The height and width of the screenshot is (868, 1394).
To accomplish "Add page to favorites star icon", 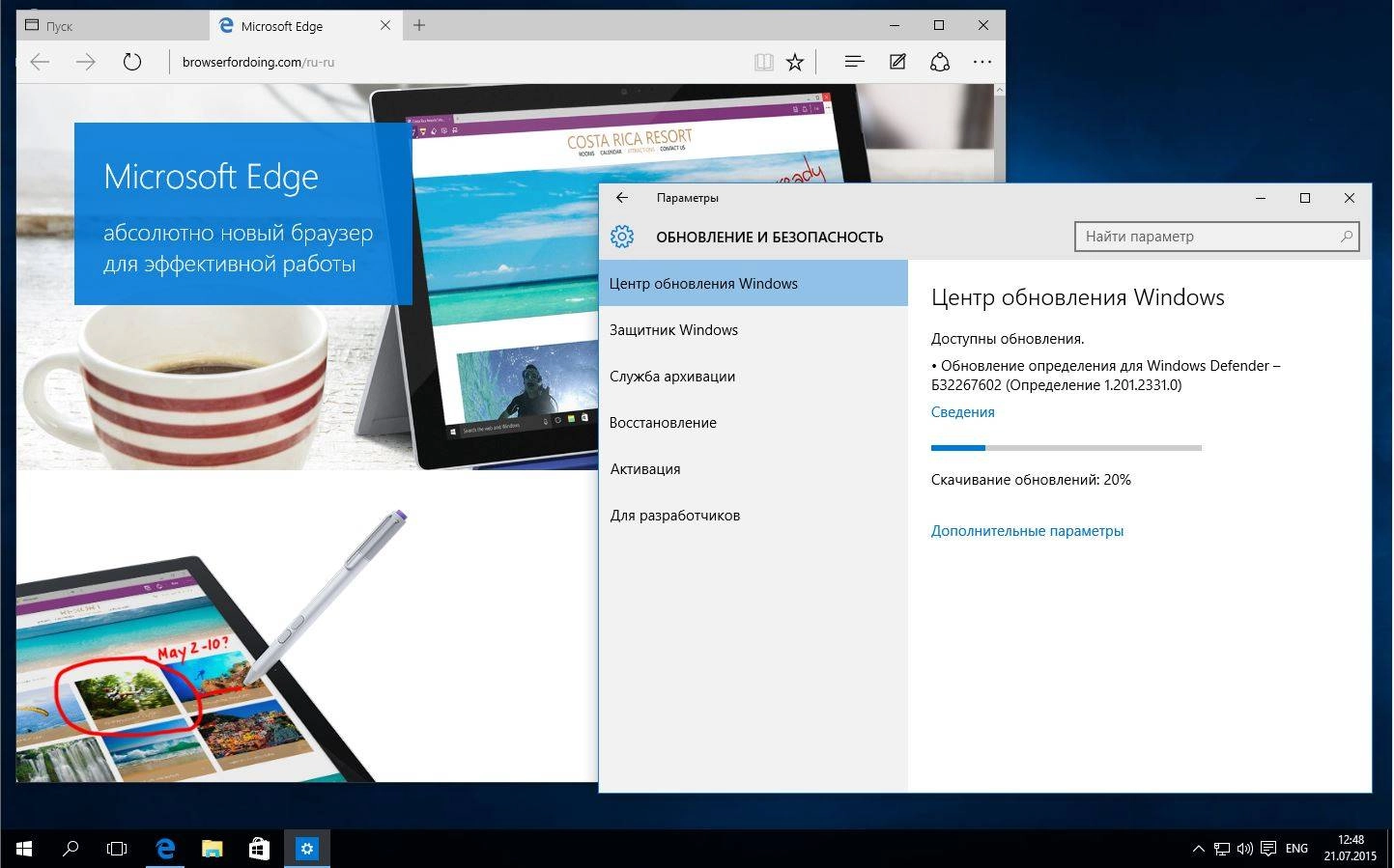I will 795,62.
